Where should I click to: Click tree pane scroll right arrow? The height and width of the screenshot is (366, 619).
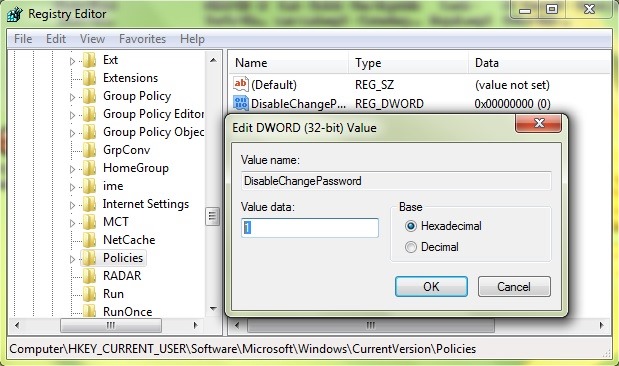point(195,326)
